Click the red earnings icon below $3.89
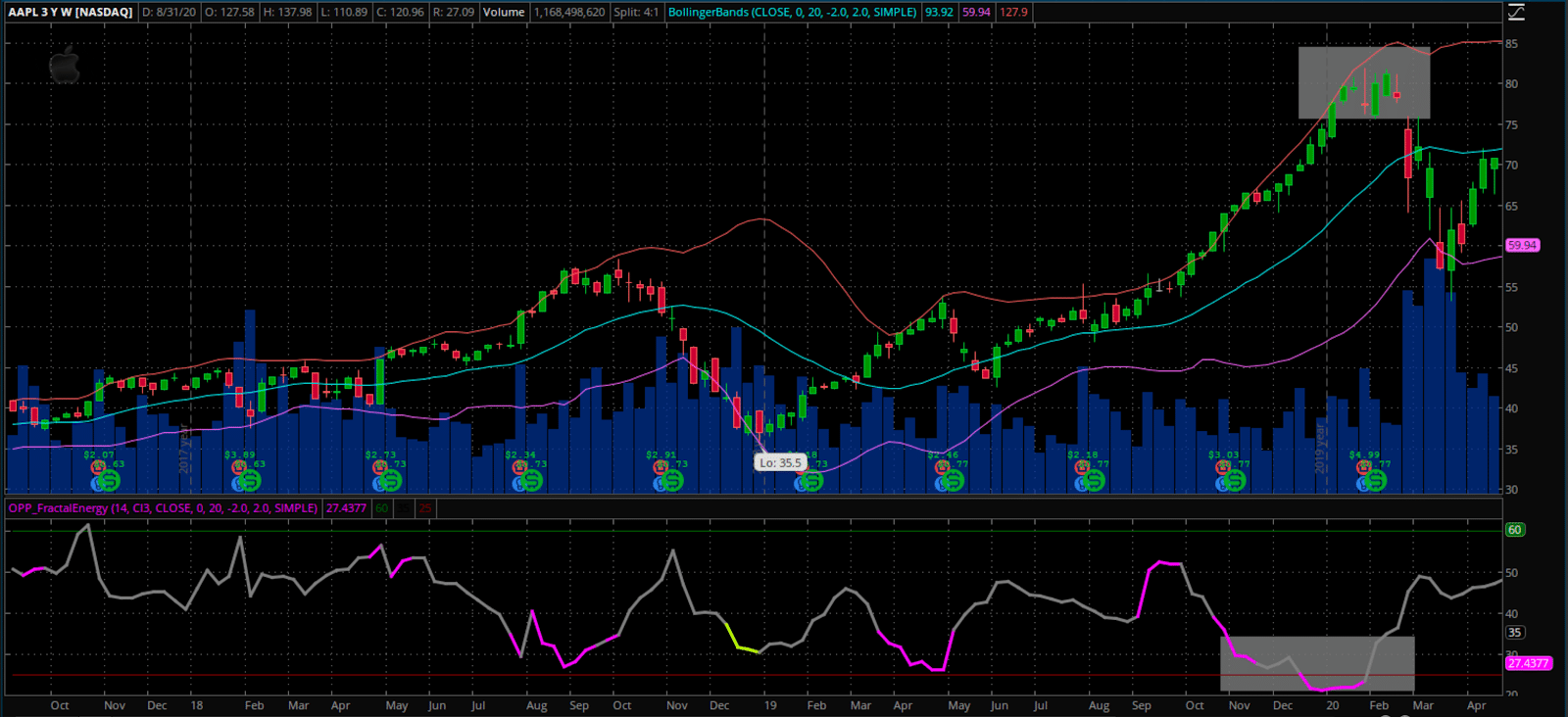 tap(239, 468)
